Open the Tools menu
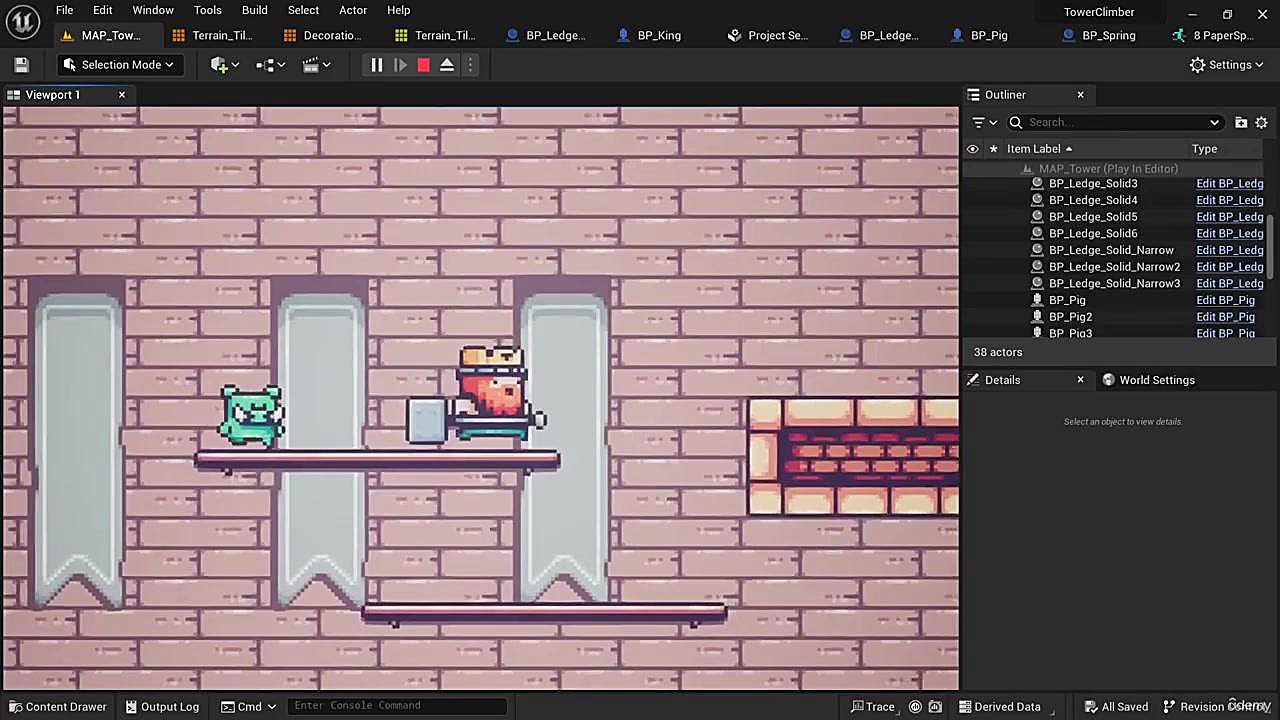 (x=208, y=10)
